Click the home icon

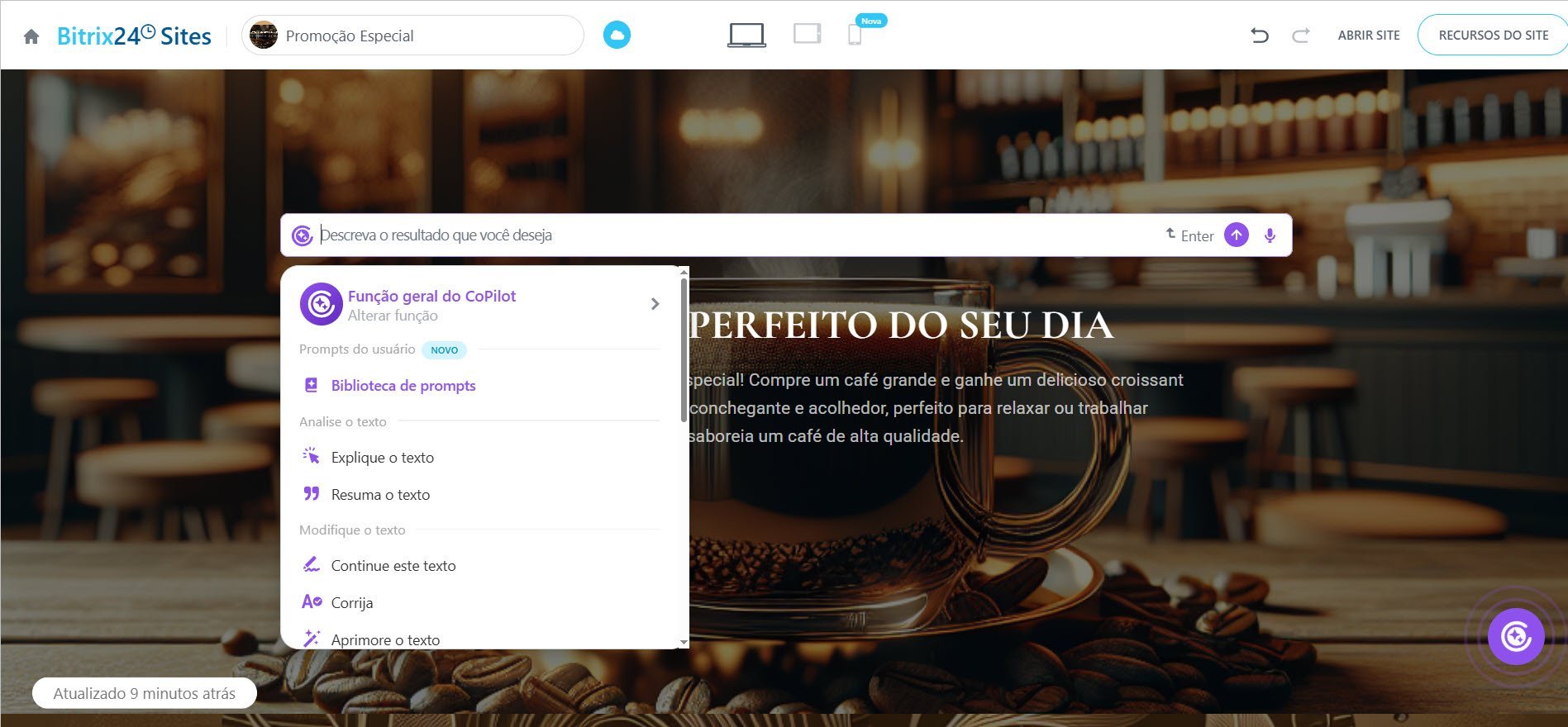click(31, 36)
